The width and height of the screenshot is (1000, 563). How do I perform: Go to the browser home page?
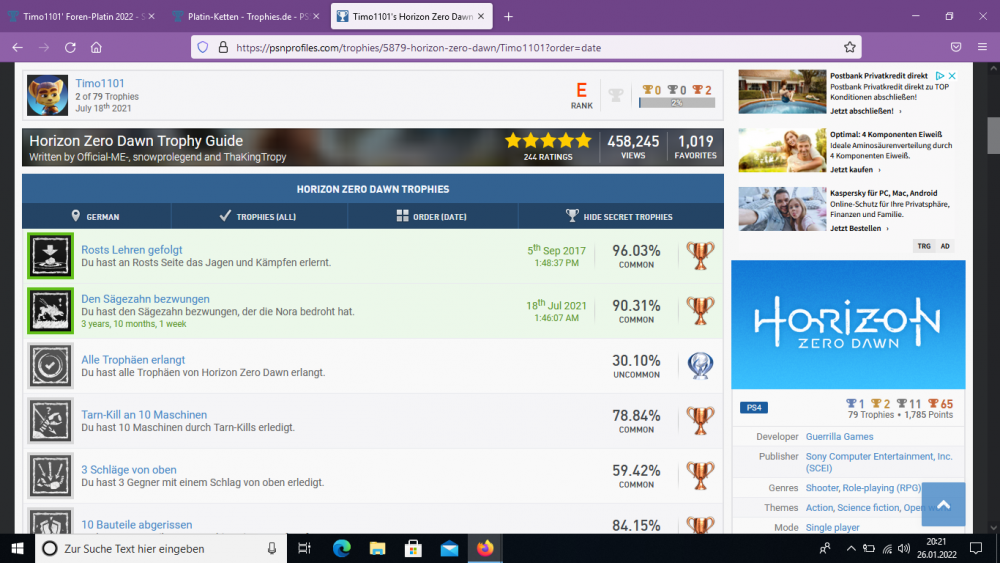[96, 47]
